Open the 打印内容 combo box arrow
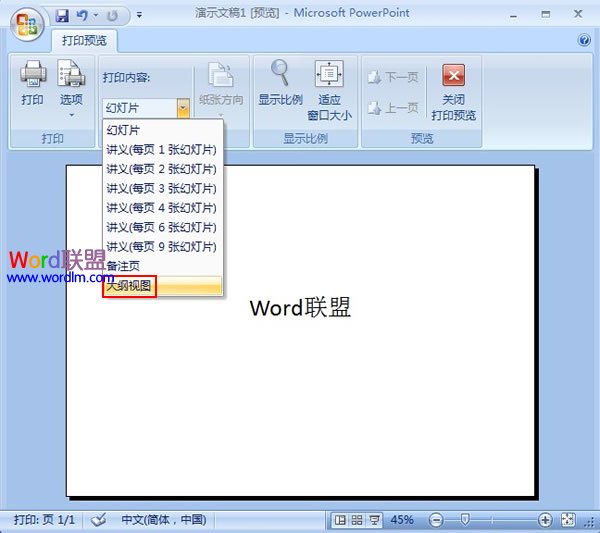The image size is (600, 533). coord(183,108)
